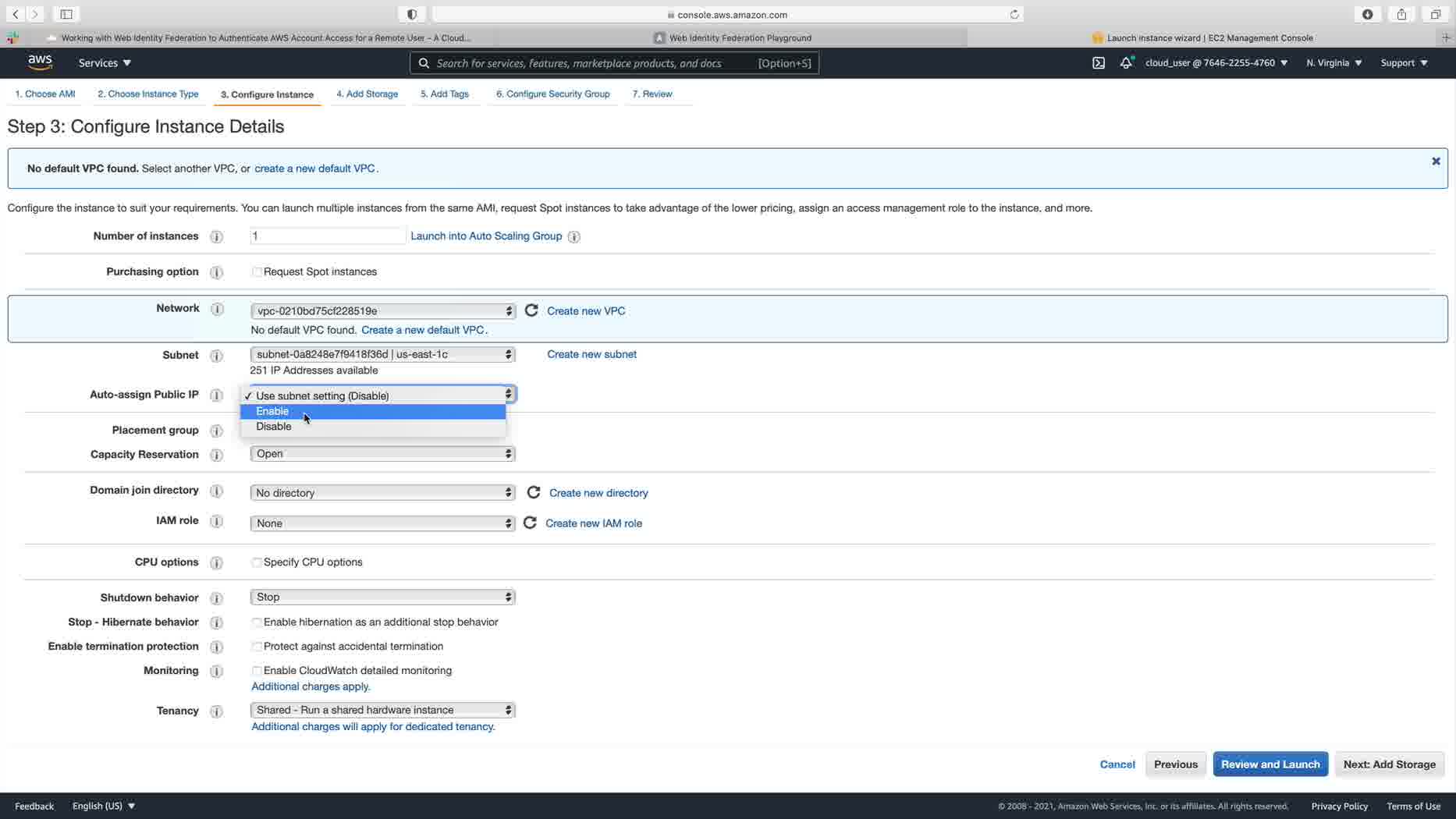
Task: Open the Subnet dropdown
Action: [x=382, y=354]
